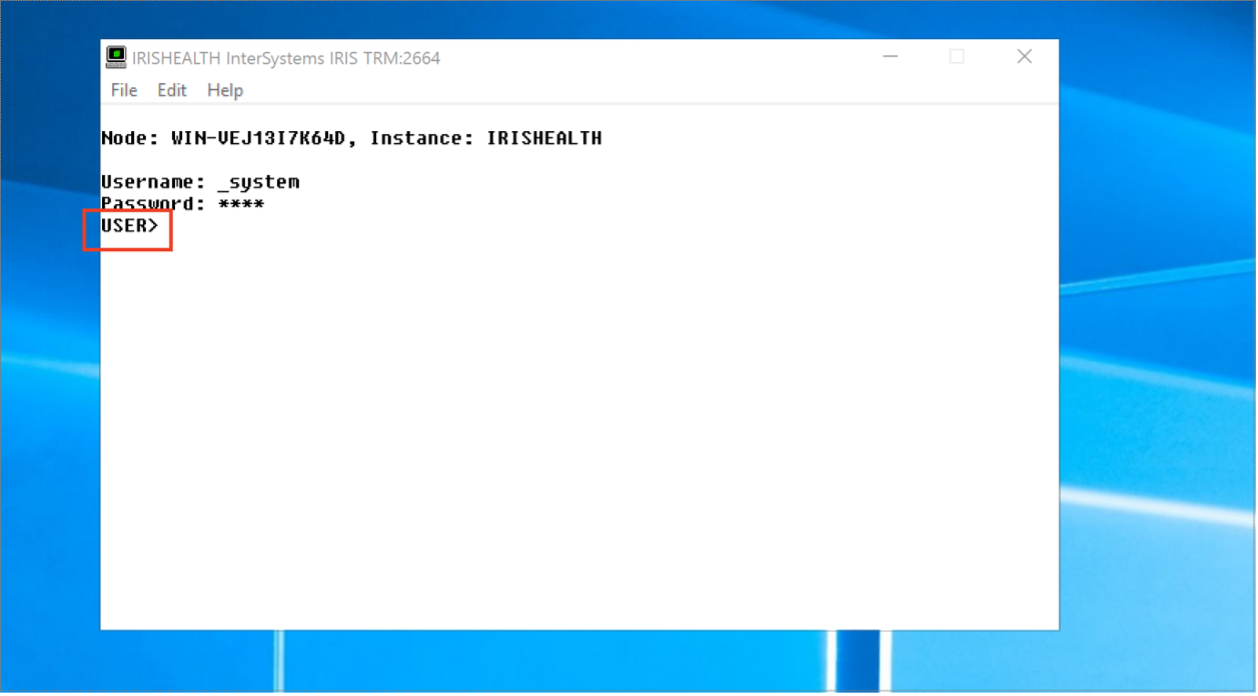Click the masked password asterisks

pyautogui.click(x=241, y=205)
